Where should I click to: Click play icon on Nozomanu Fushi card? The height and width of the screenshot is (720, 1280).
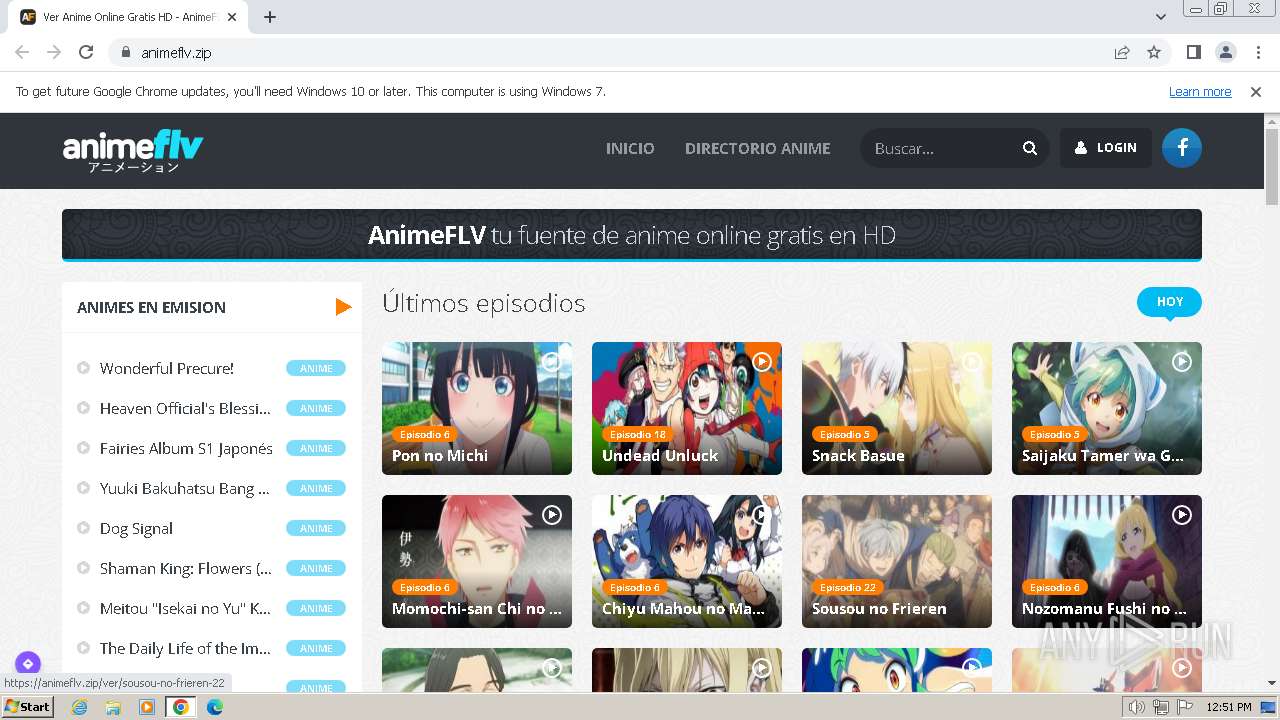coord(1182,515)
